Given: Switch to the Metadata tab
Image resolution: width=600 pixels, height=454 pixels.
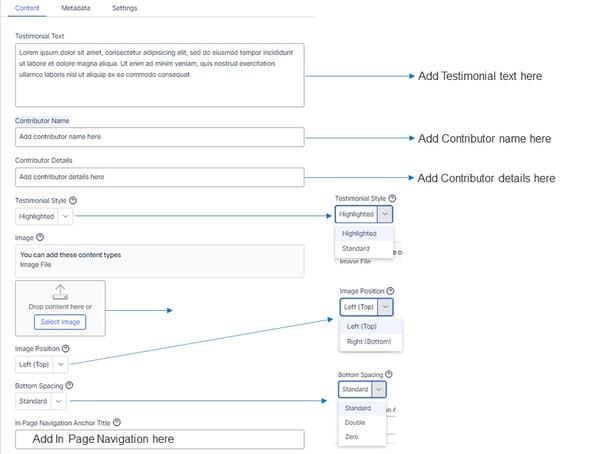Looking at the screenshot, I should (74, 8).
